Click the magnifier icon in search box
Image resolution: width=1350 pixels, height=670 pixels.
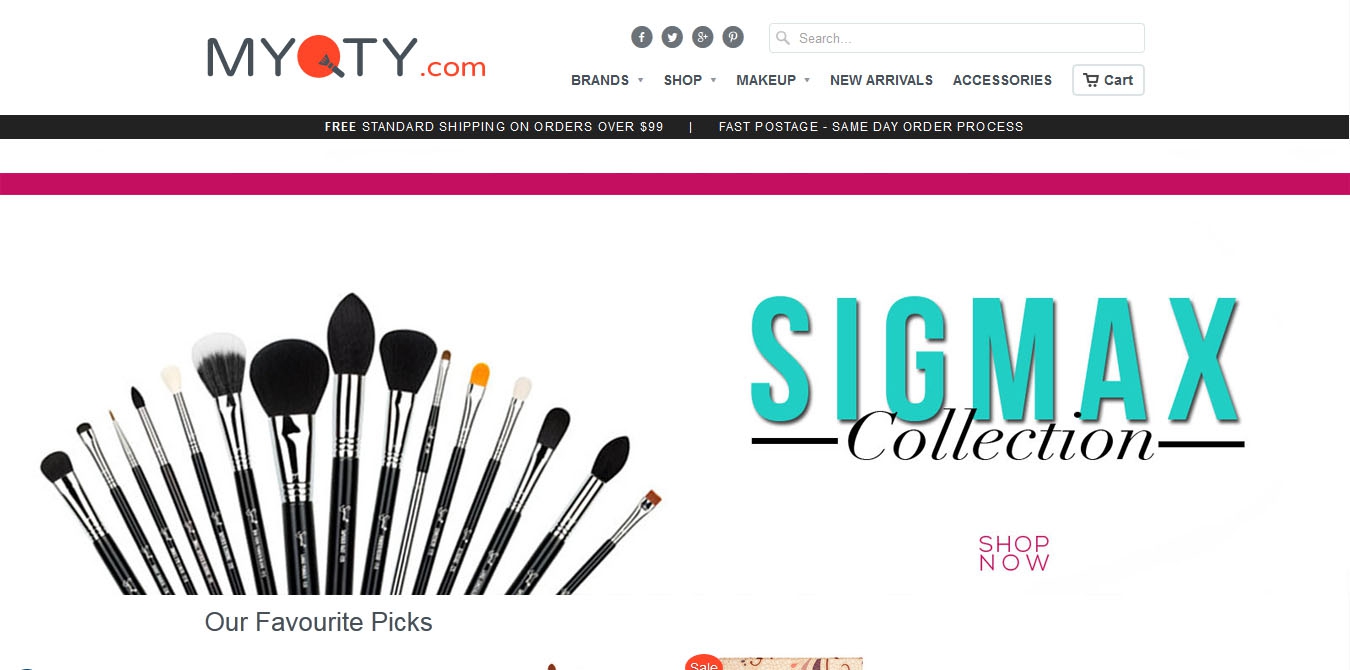783,38
